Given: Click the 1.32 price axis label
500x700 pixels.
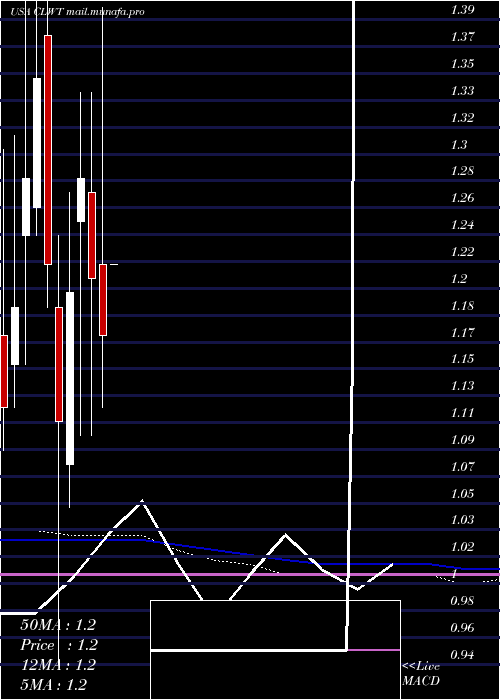Looking at the screenshot, I should point(462,118).
